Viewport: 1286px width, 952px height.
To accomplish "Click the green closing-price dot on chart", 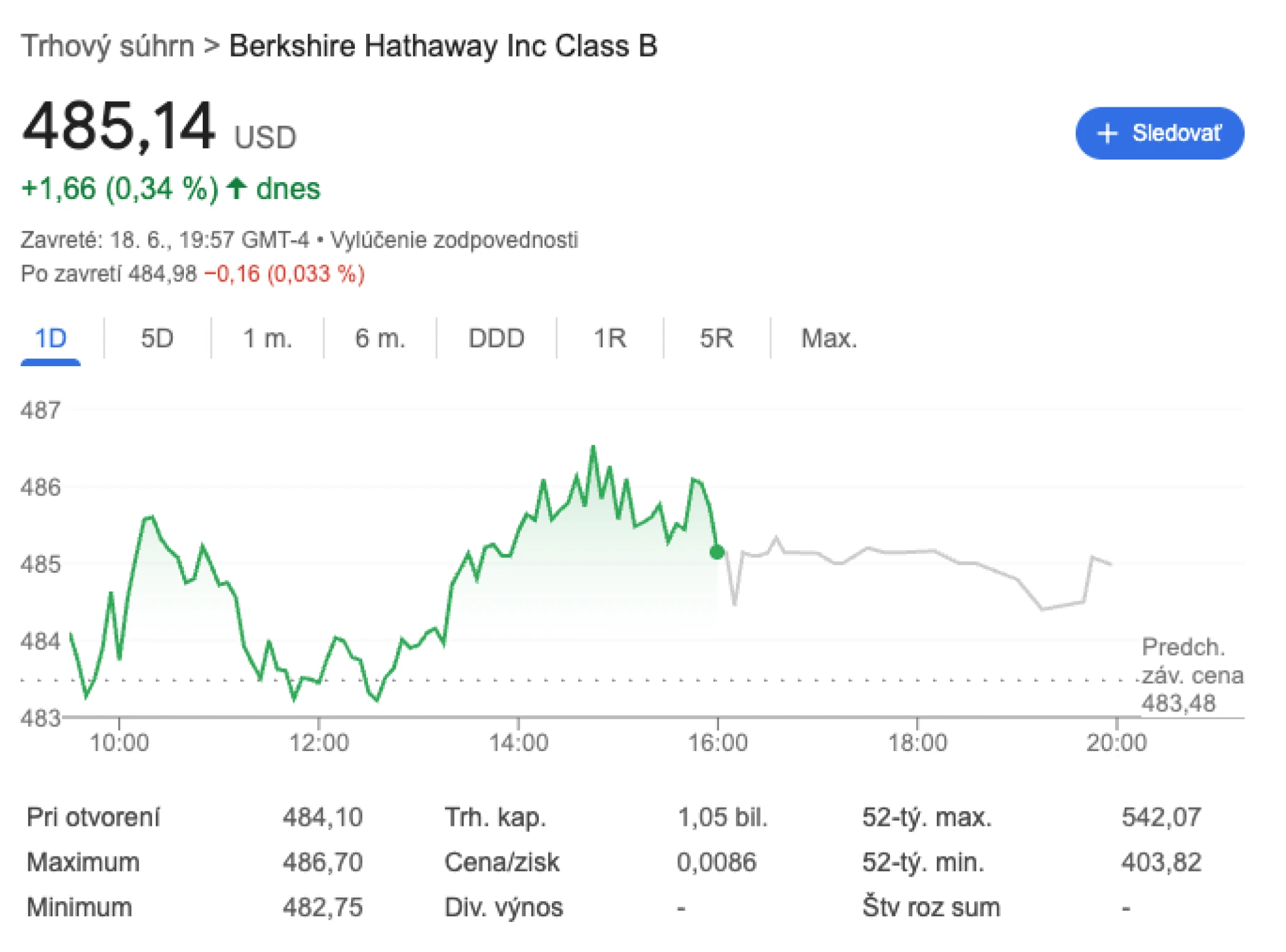I will [x=716, y=552].
